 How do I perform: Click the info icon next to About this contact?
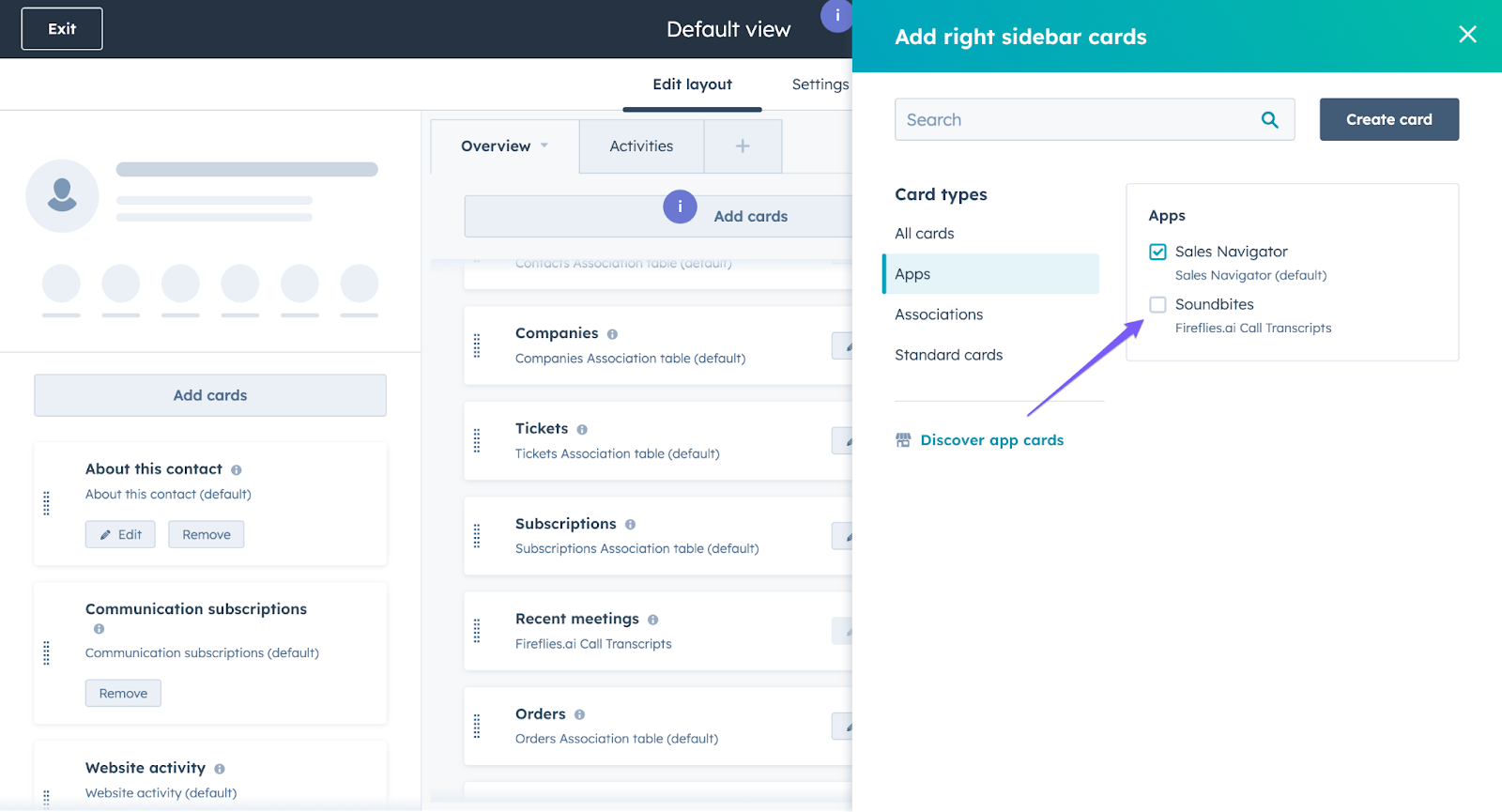click(237, 470)
